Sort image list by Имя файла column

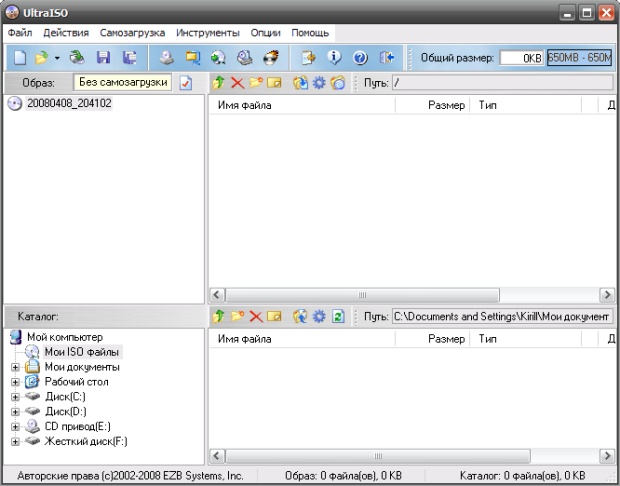coord(302,105)
